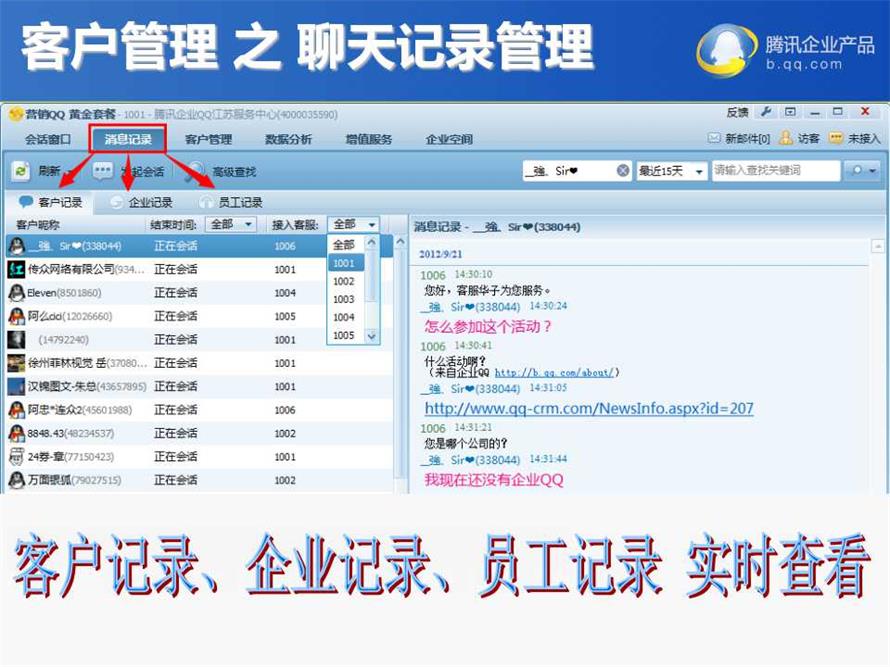Select 1003 in the agent dropdown list

tap(344, 299)
